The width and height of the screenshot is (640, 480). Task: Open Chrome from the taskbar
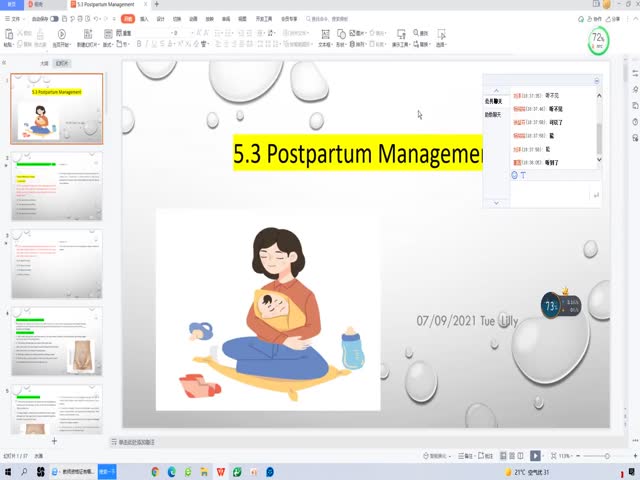tap(155, 472)
